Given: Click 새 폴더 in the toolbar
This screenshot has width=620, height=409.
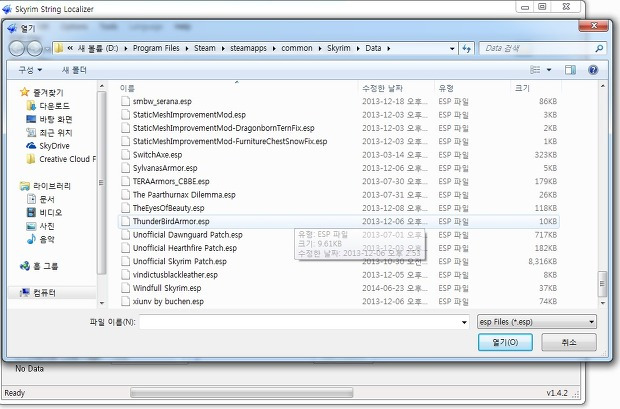Looking at the screenshot, I should coord(74,70).
